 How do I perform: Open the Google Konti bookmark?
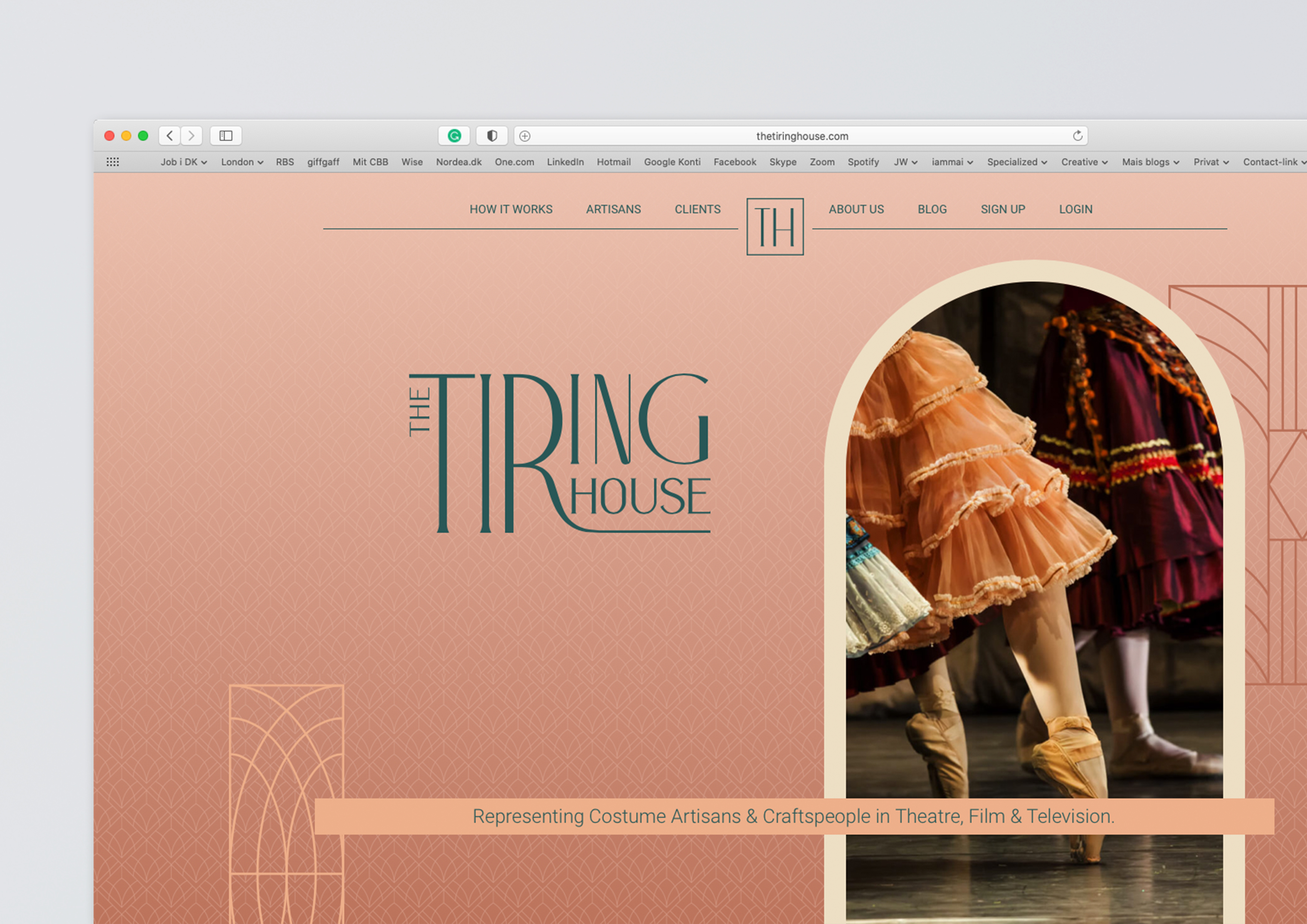[x=672, y=162]
